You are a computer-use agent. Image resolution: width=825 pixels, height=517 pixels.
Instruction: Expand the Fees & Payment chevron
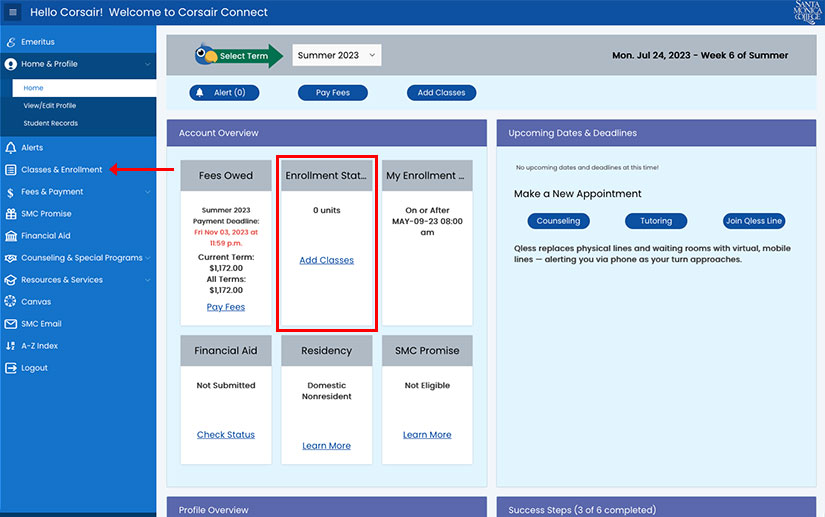148,192
